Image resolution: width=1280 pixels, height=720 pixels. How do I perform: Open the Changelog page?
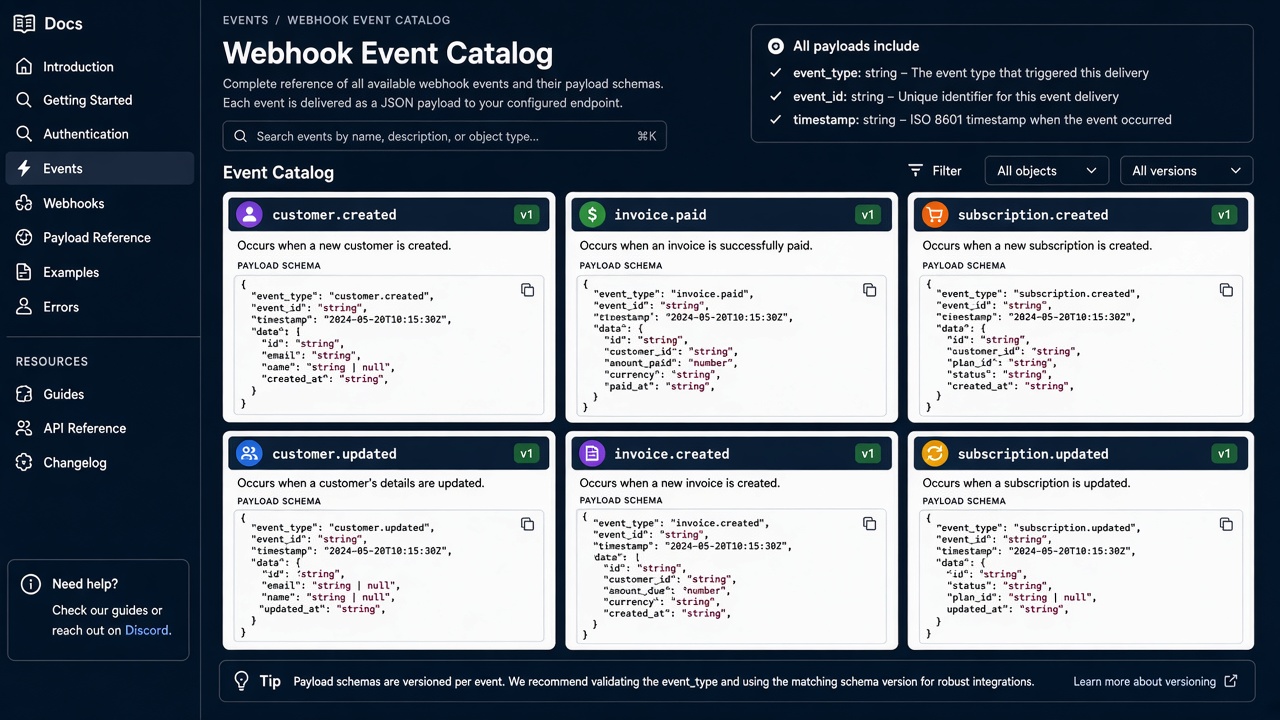[x=99, y=463]
